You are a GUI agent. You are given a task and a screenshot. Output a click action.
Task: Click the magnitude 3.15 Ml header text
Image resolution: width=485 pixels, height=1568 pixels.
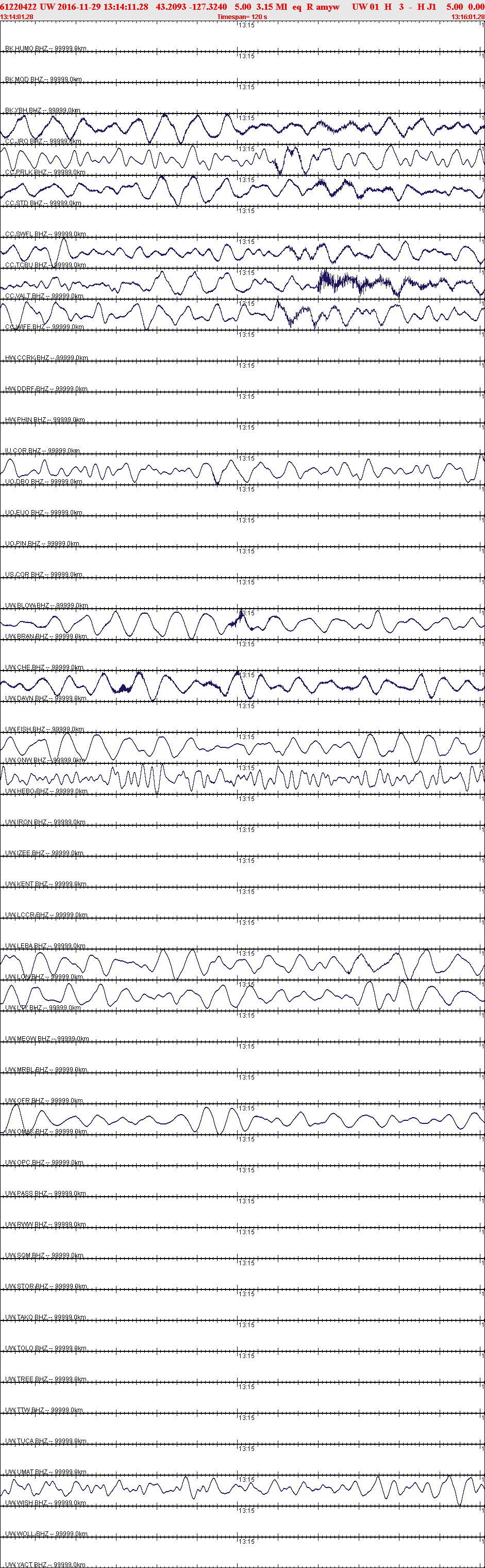click(272, 7)
